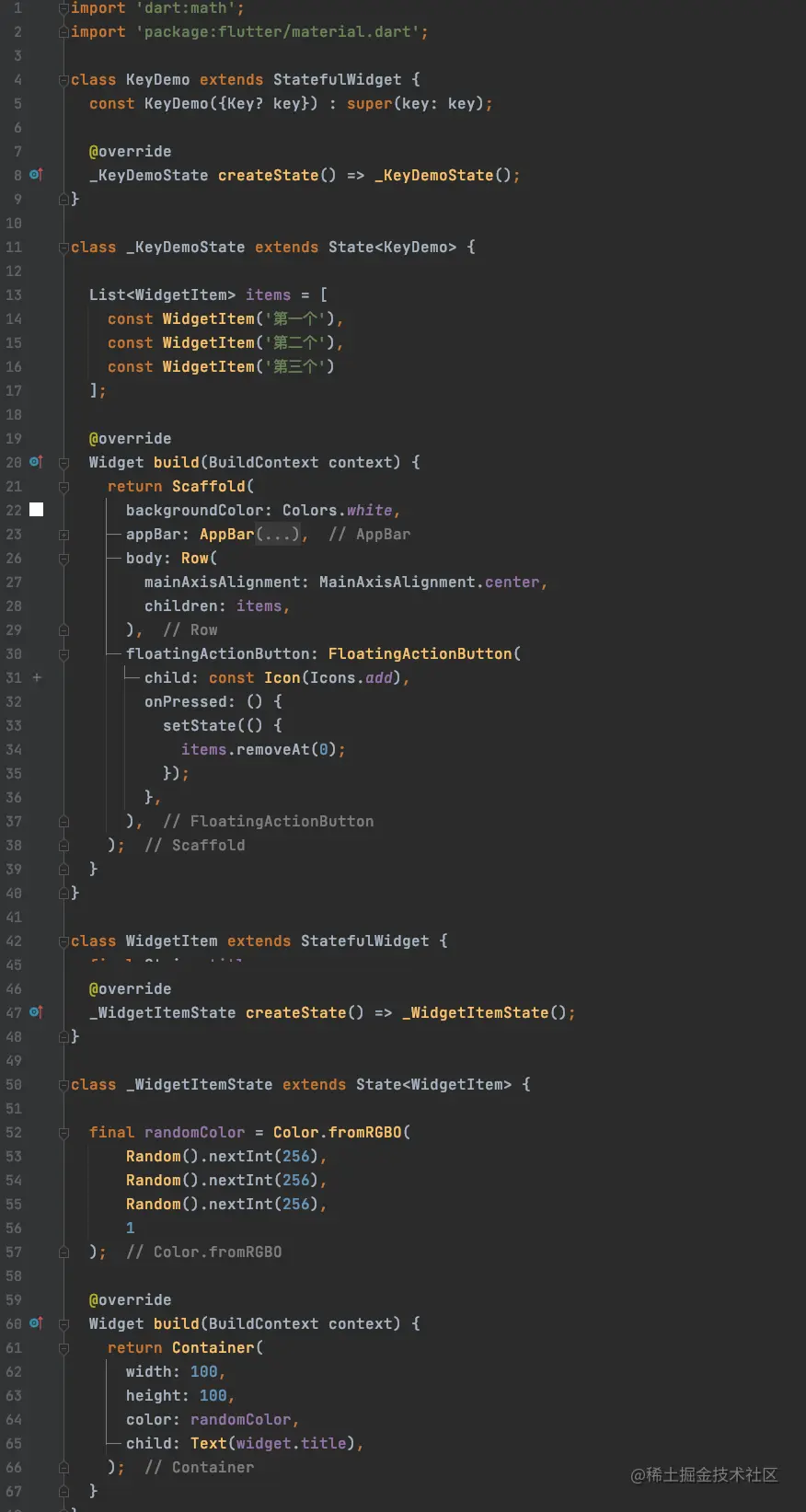Click the '第二个' string literal
The image size is (806, 1512).
295,342
